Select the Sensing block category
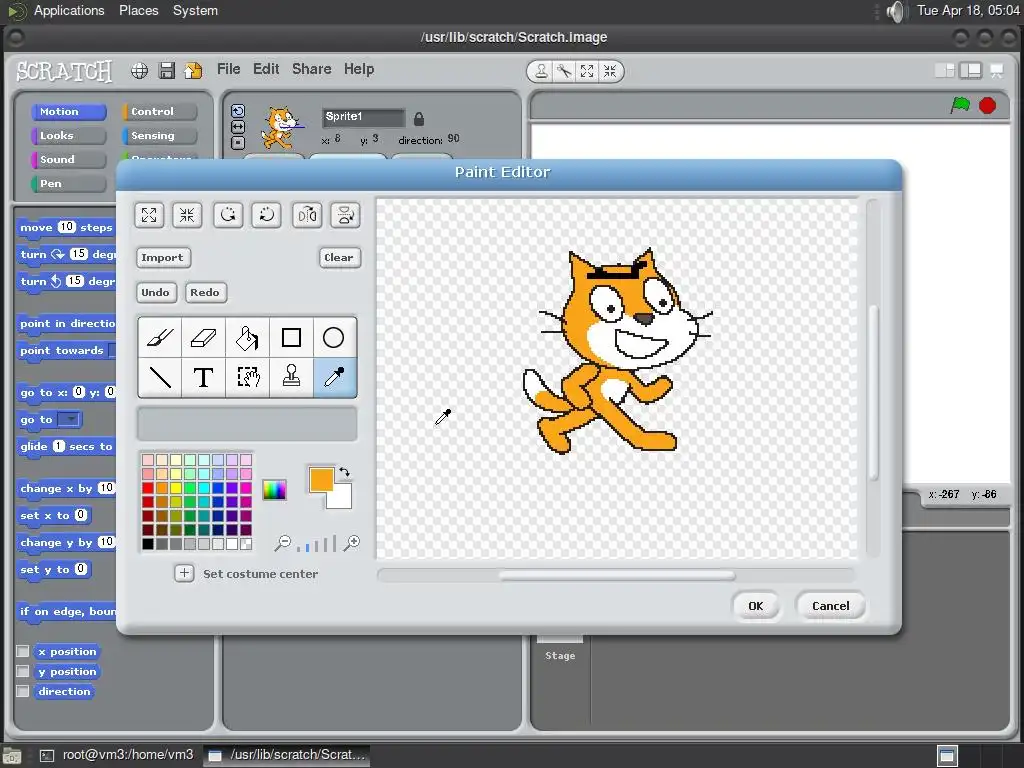 [159, 136]
